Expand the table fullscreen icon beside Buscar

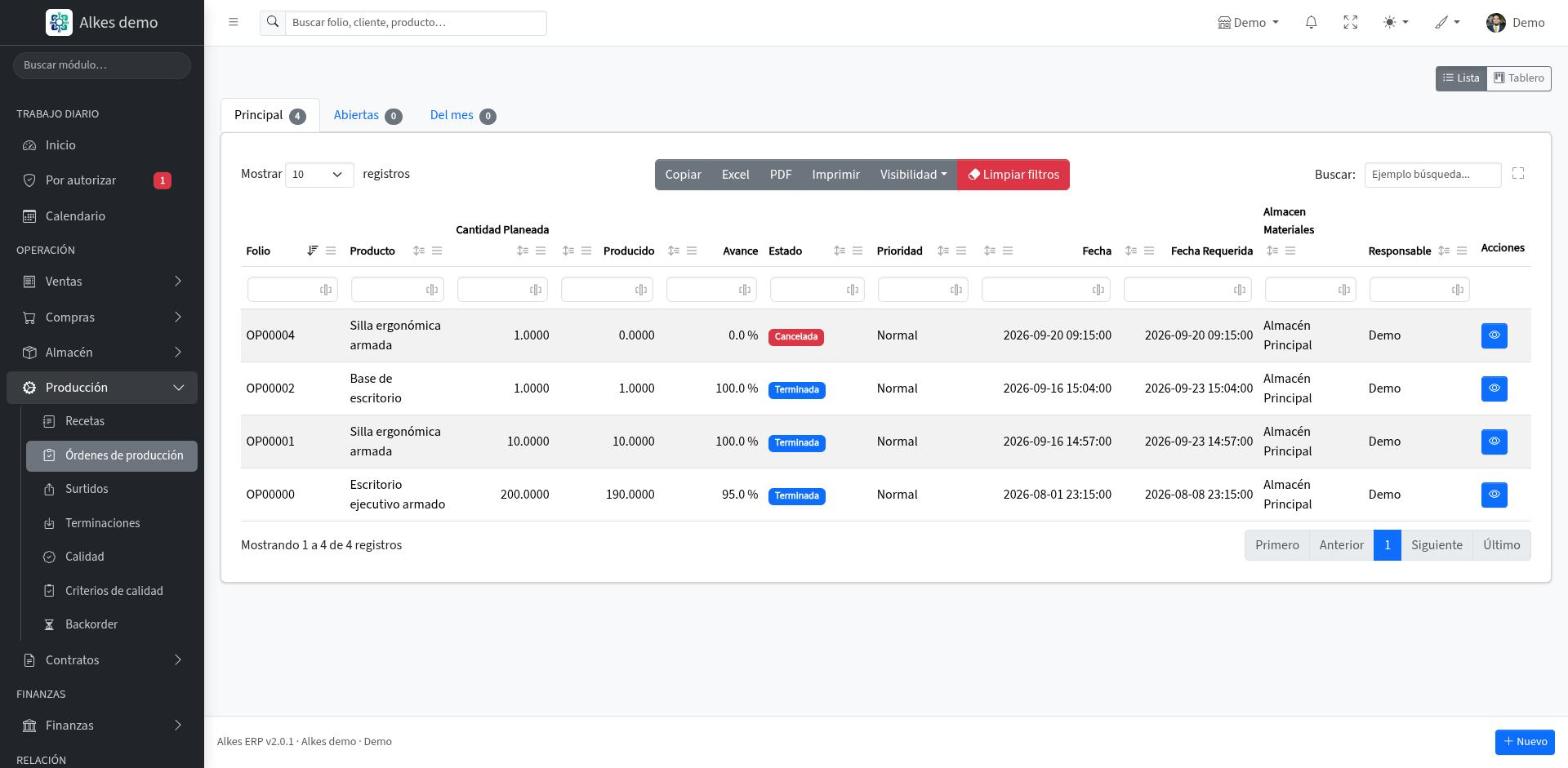[1518, 174]
